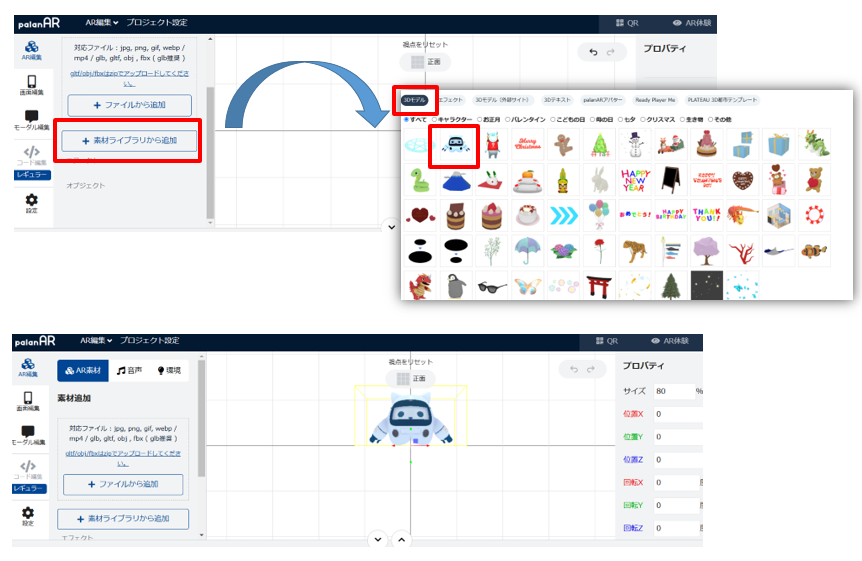Click the up chevron below bottom editor canvas
Screen dimensions: 862x561
(402, 540)
